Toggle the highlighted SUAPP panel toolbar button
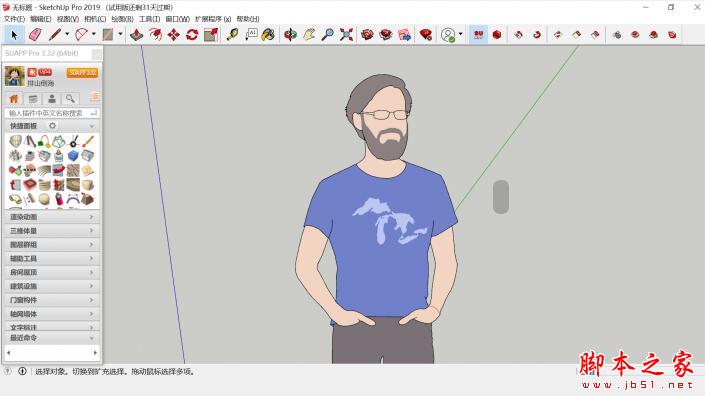705x396 pixels. 478,35
